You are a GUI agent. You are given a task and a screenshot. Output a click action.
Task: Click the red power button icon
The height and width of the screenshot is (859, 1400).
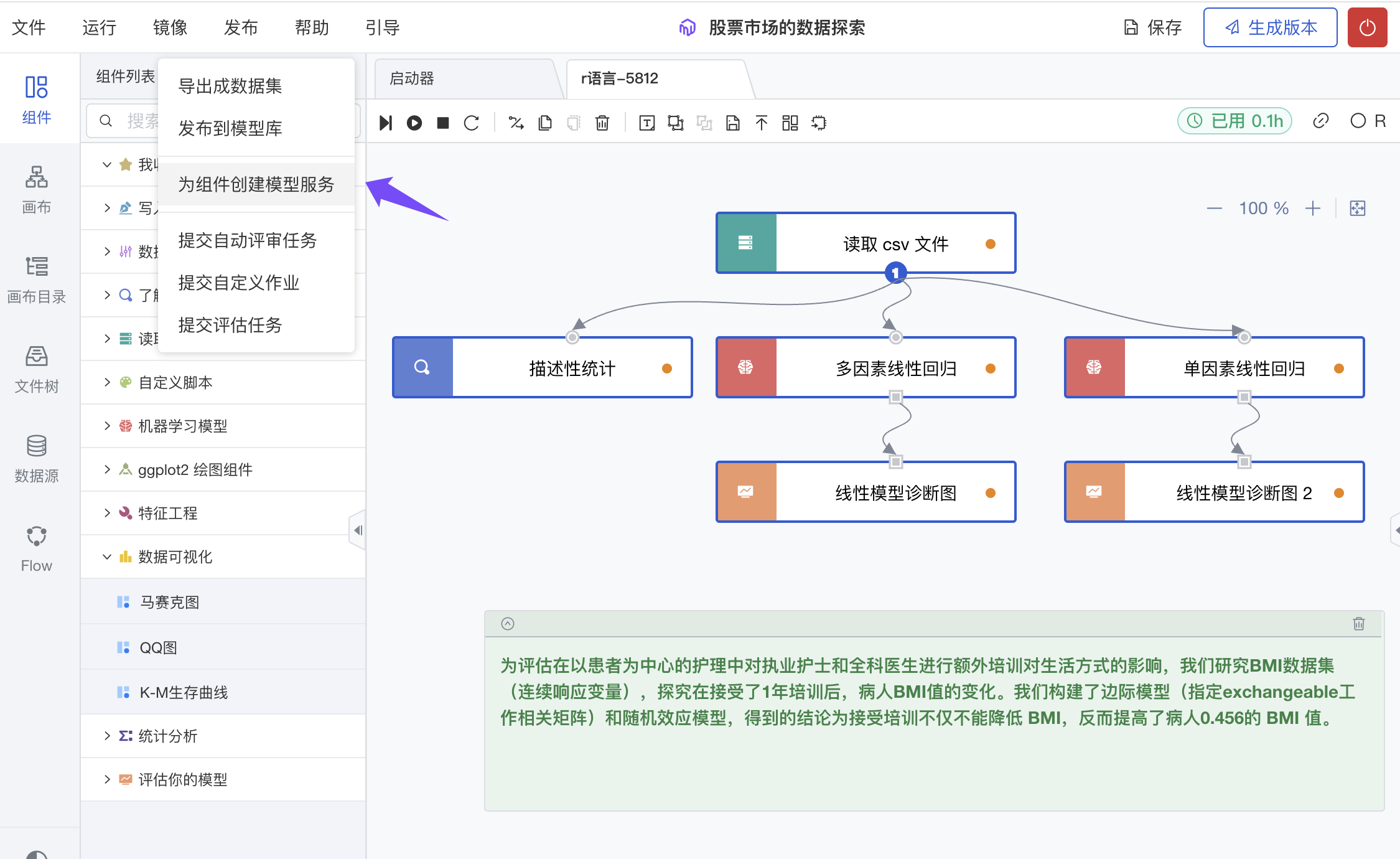pyautogui.click(x=1367, y=27)
